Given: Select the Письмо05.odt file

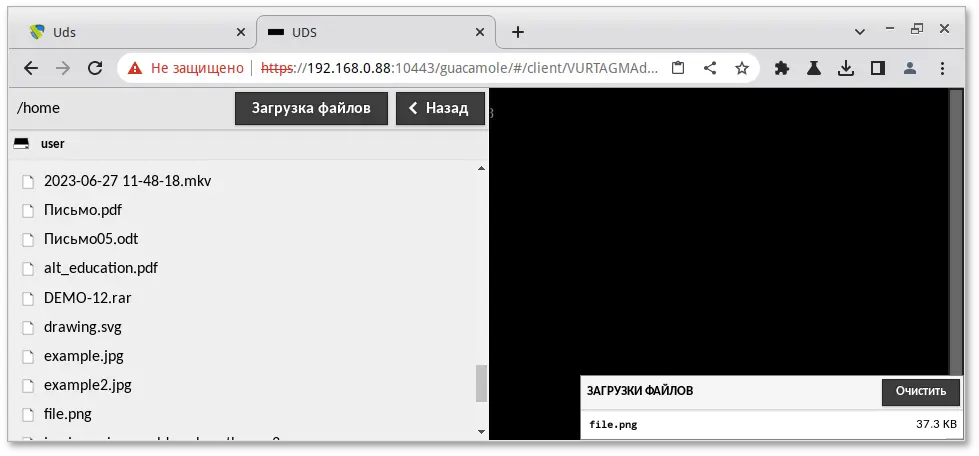Looking at the screenshot, I should click(91, 239).
